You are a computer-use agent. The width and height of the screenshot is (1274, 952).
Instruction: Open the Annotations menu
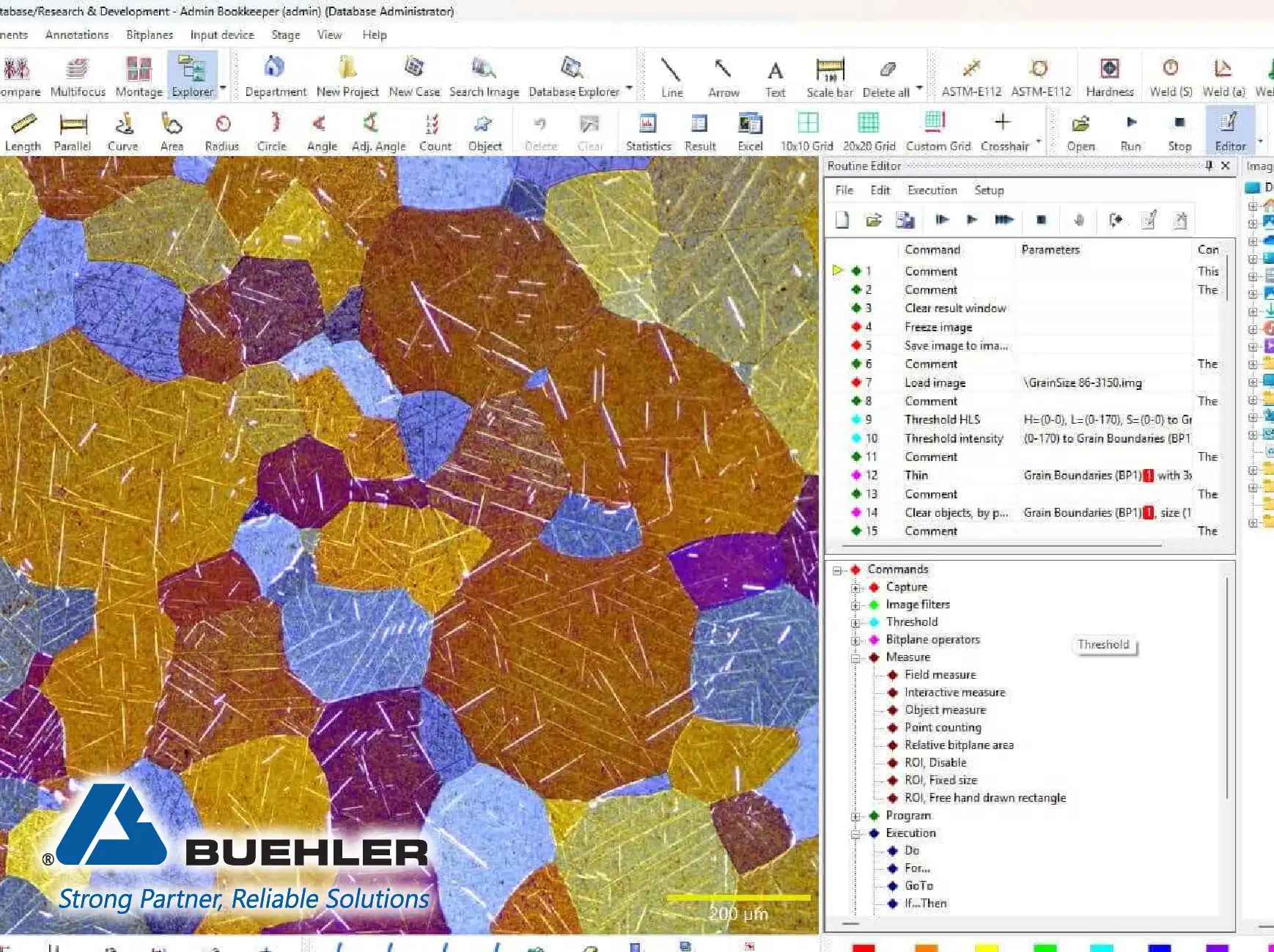tap(76, 34)
